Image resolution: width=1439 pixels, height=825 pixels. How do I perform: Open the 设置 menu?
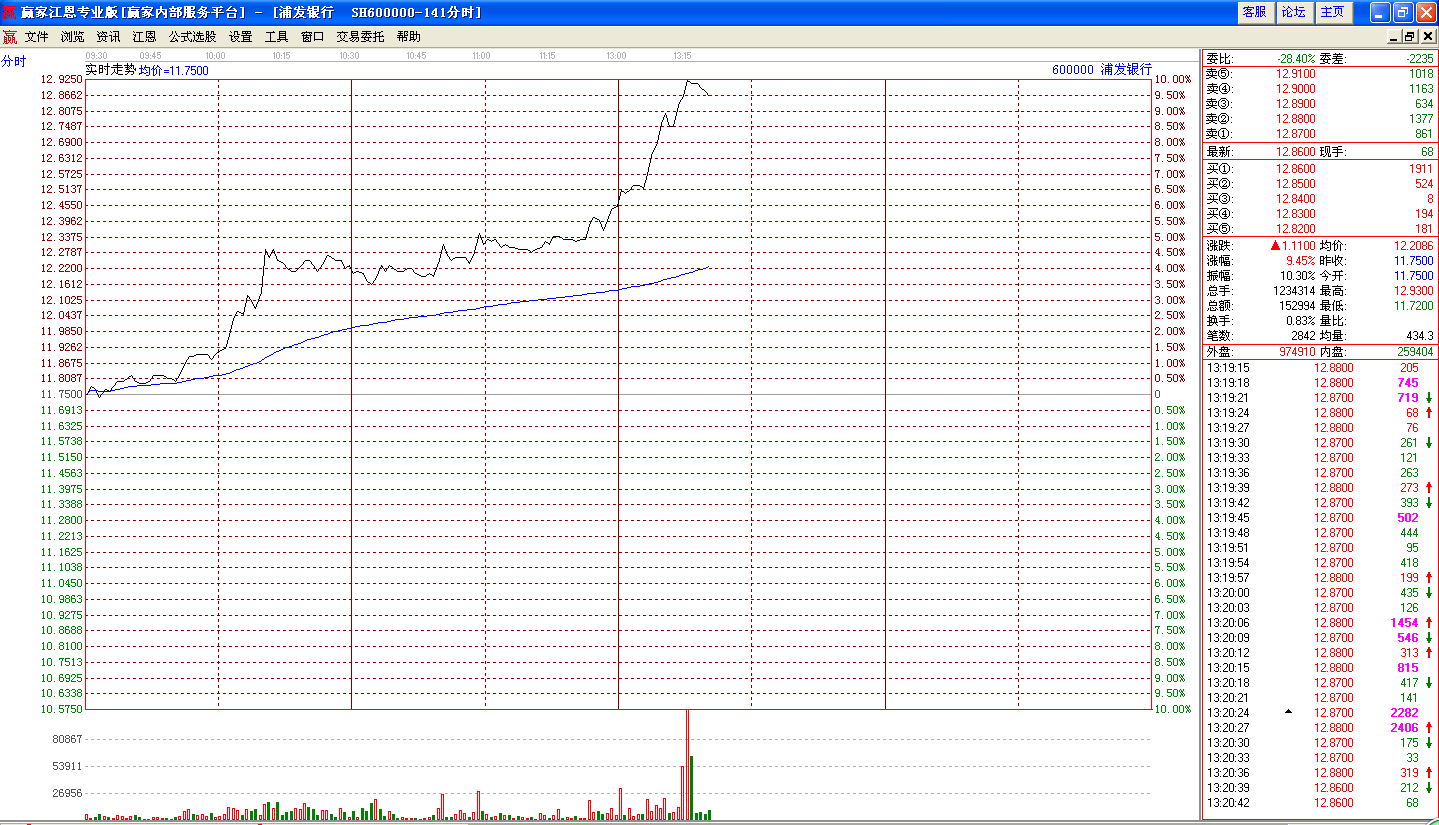(x=240, y=36)
